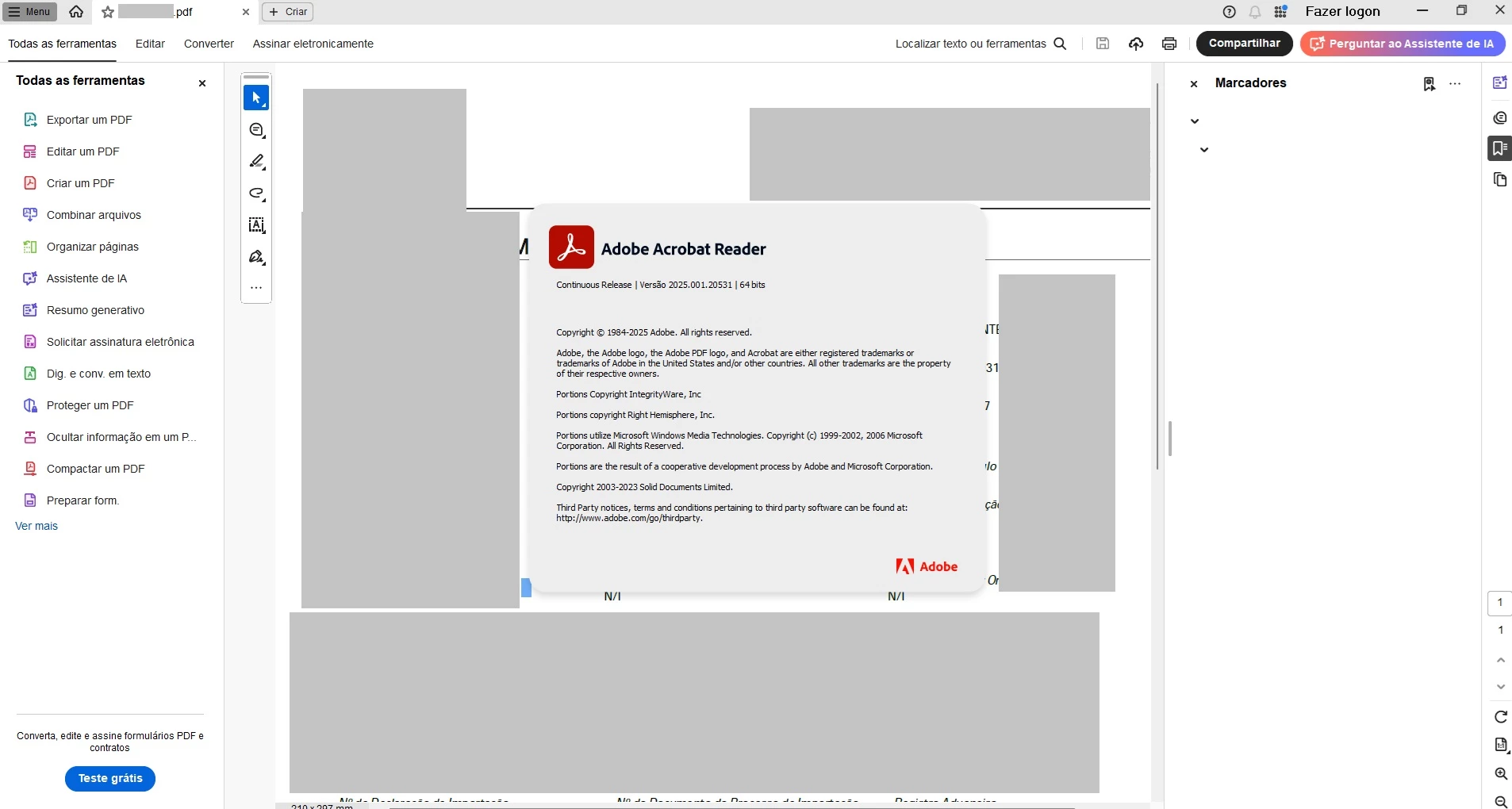This screenshot has height=809, width=1512.
Task: Click Perguntar ao Assistente de IA button
Action: [x=1403, y=44]
